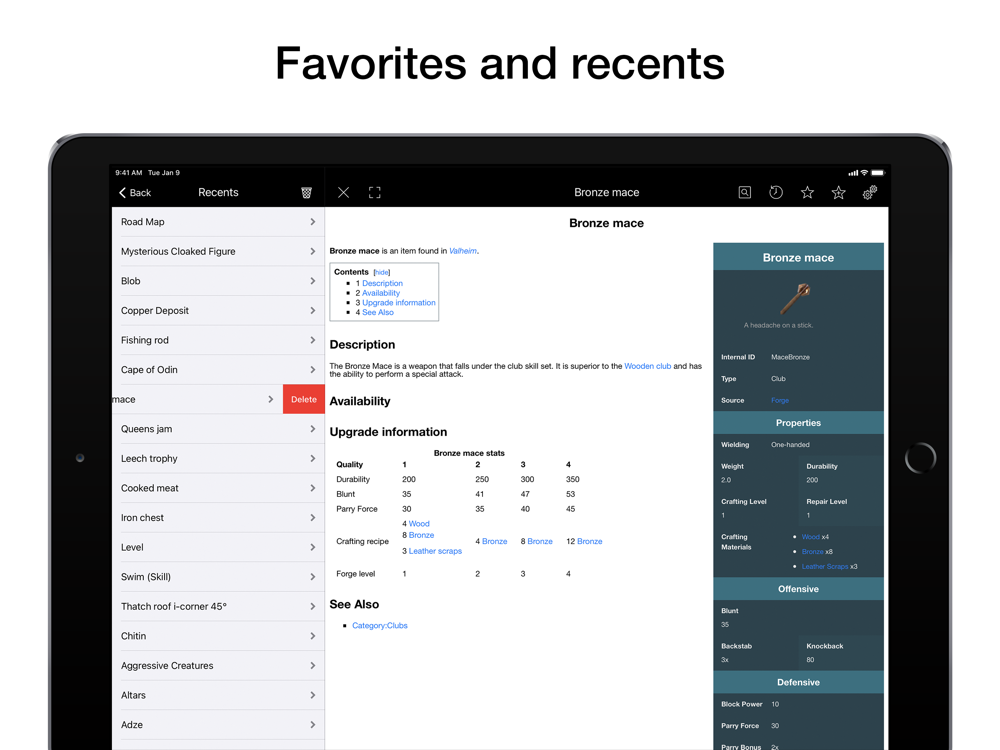The image size is (1000, 750).
Task: Select Chitin in recents list
Action: coord(218,636)
